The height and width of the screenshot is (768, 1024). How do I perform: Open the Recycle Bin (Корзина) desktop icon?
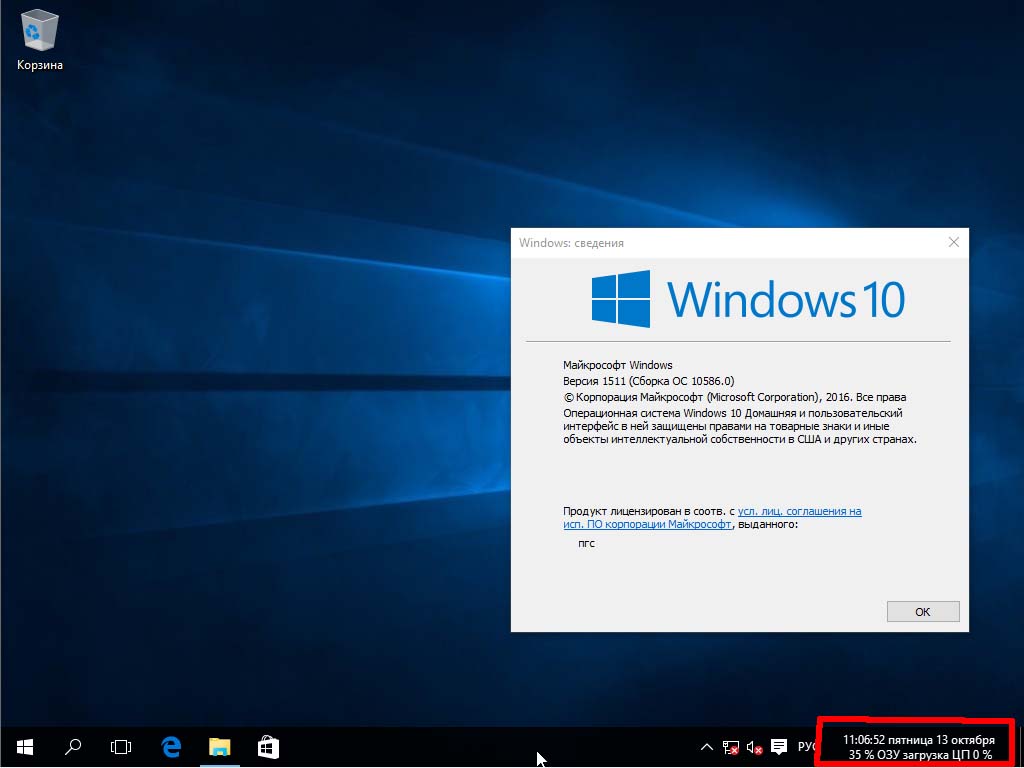coord(40,39)
